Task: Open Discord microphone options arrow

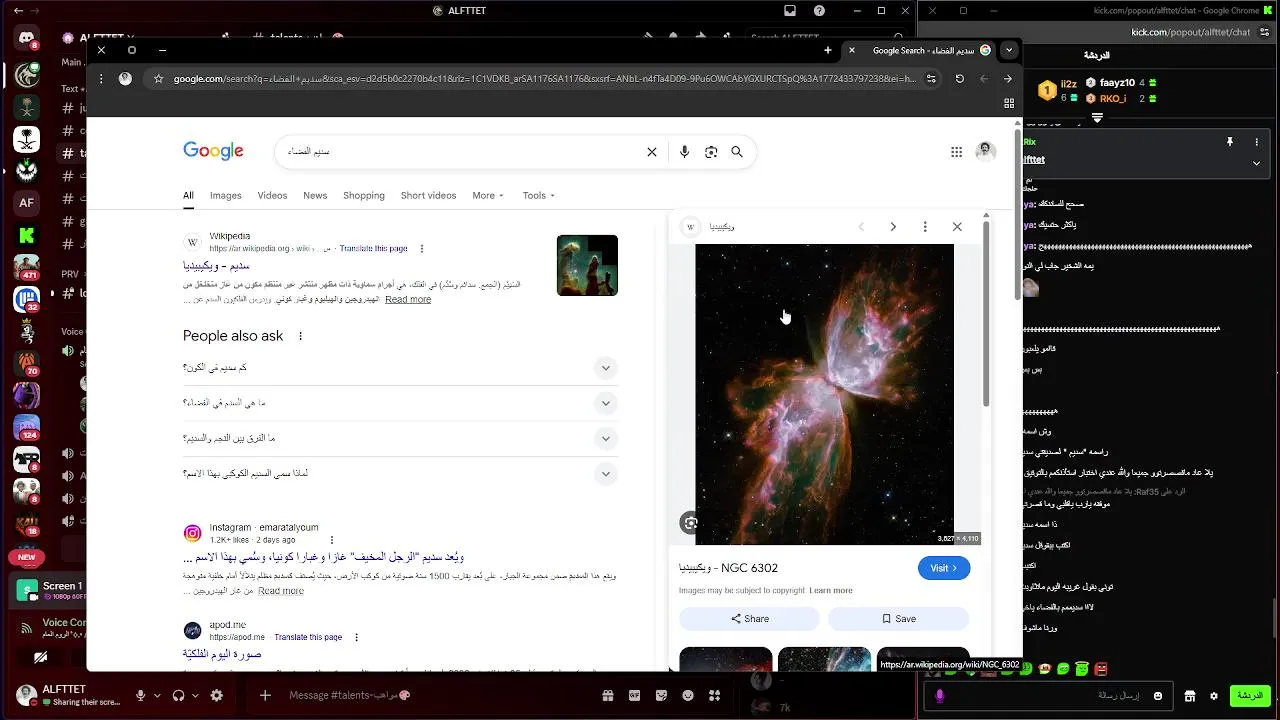Action: point(157,695)
